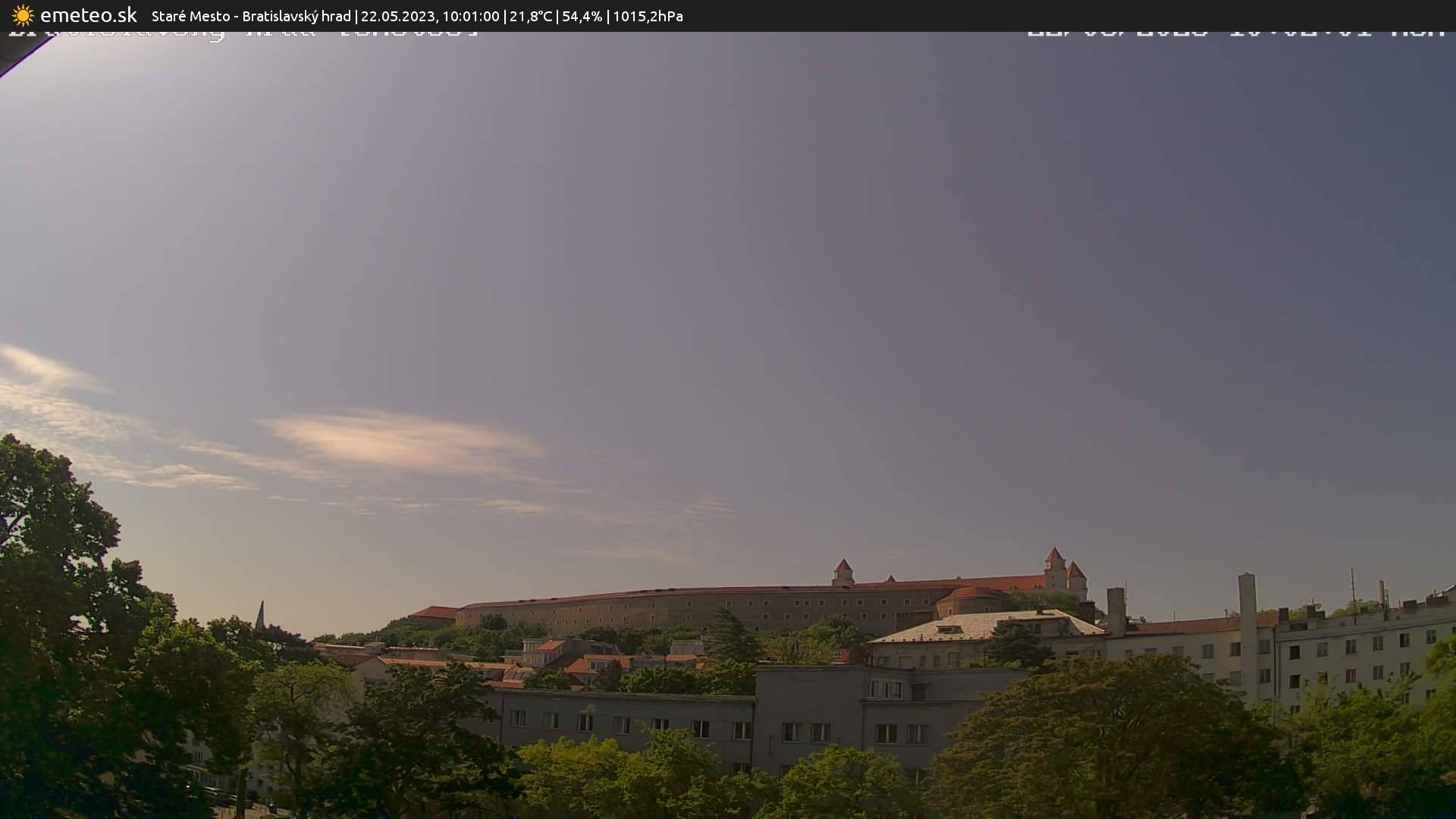Click the Staré Mesto - Bratislavský hrad label
The width and height of the screenshot is (1456, 819).
click(250, 15)
